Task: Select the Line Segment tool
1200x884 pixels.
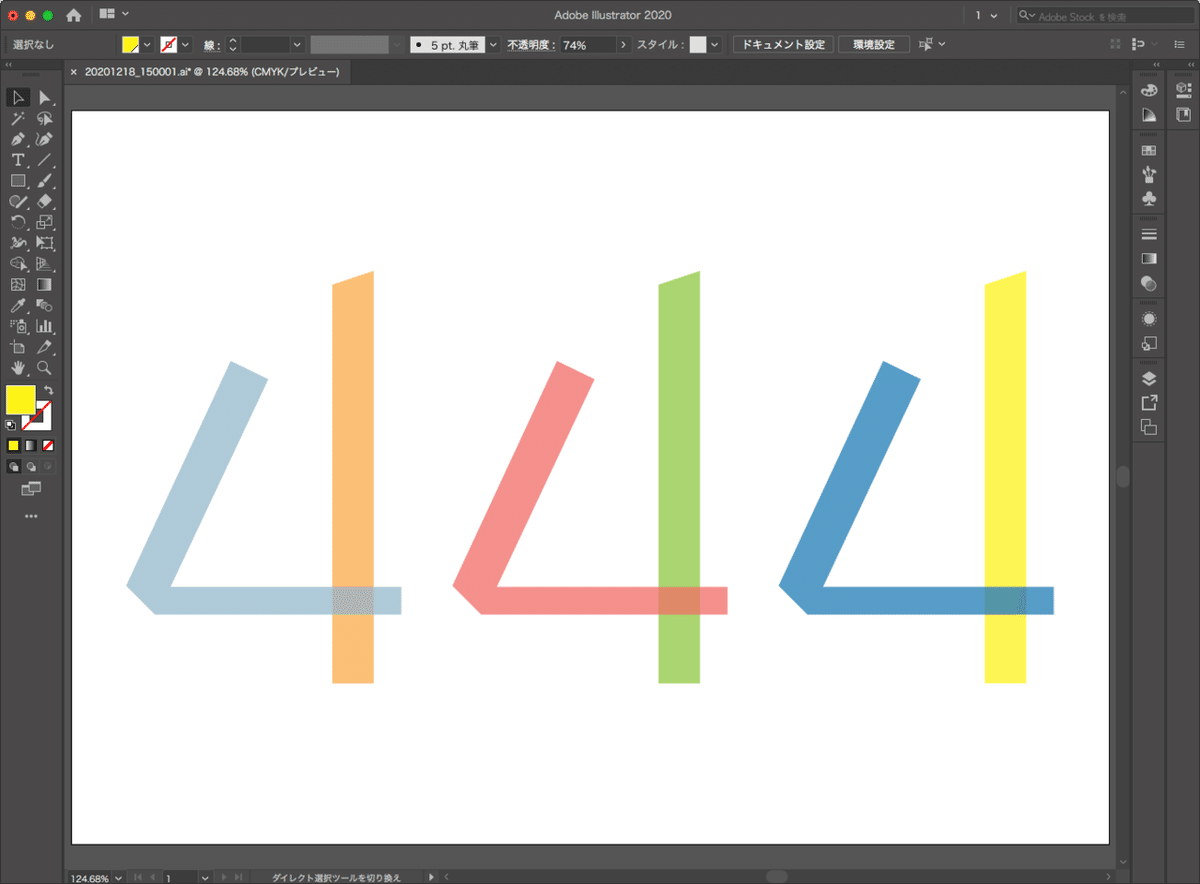Action: click(x=45, y=160)
